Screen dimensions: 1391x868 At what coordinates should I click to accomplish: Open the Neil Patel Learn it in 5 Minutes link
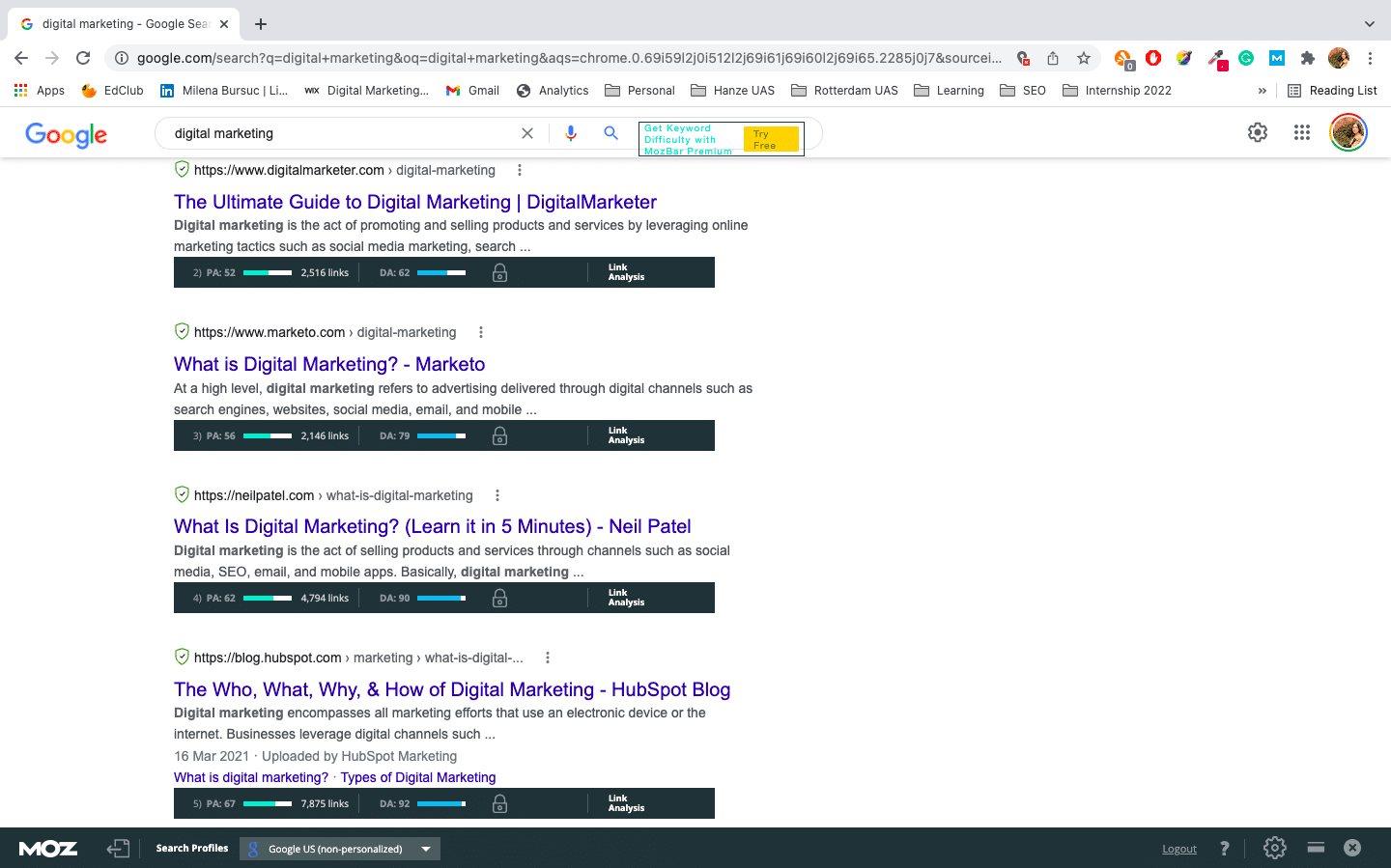[433, 526]
